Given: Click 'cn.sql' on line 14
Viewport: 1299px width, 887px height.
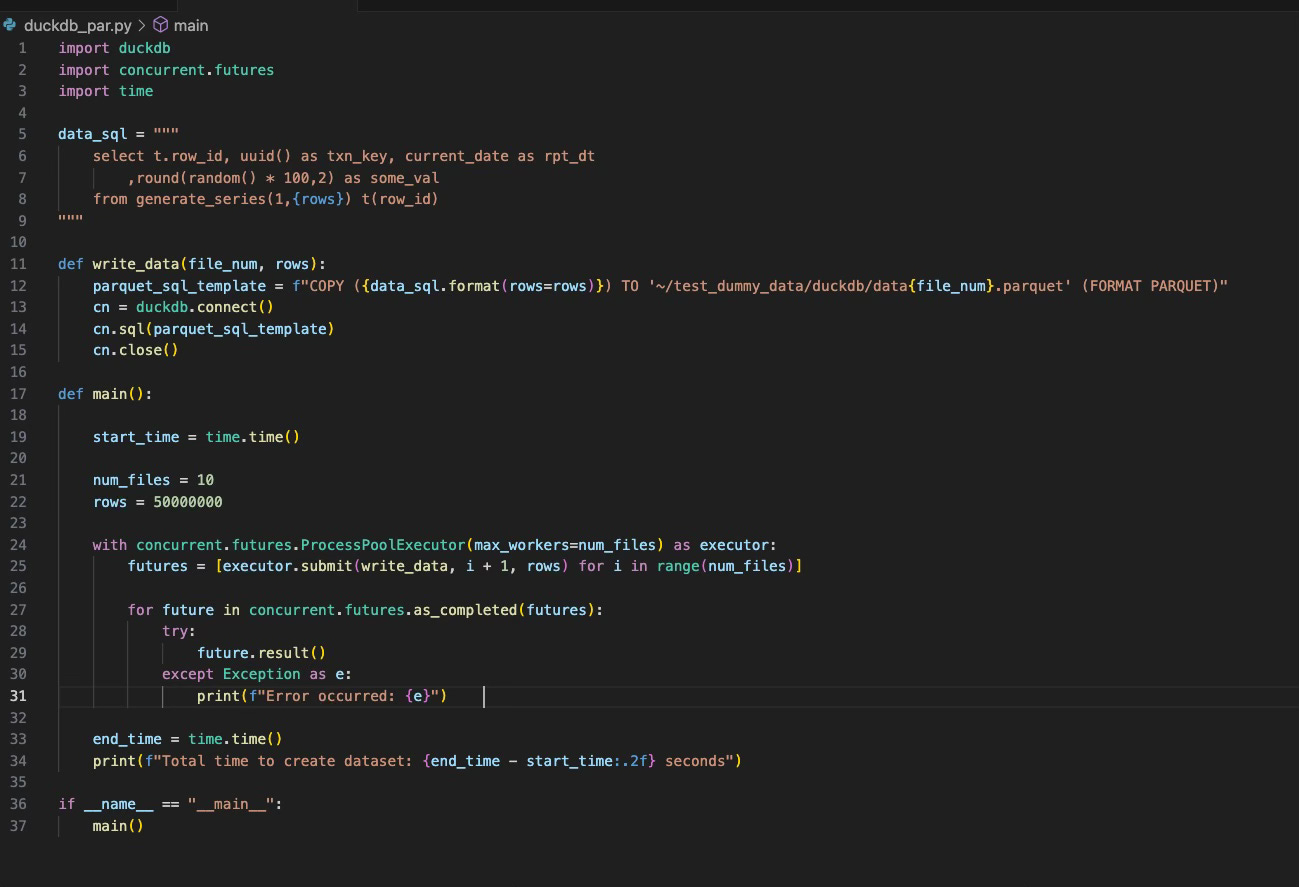Looking at the screenshot, I should (x=119, y=329).
